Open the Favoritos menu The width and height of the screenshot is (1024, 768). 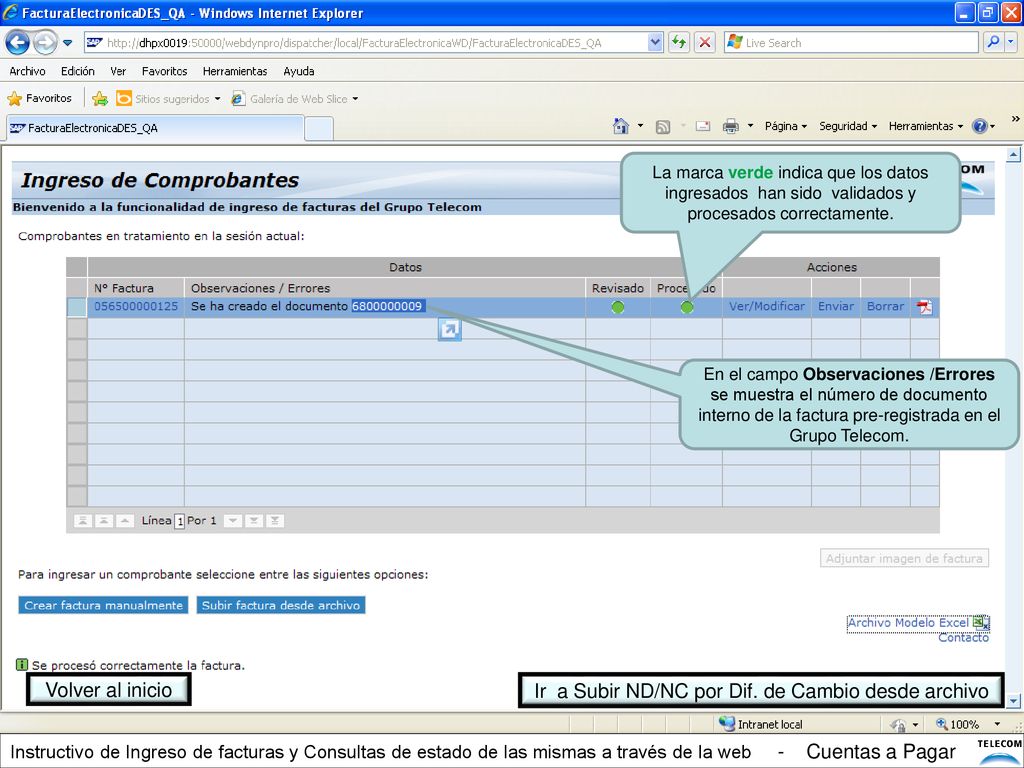(165, 71)
